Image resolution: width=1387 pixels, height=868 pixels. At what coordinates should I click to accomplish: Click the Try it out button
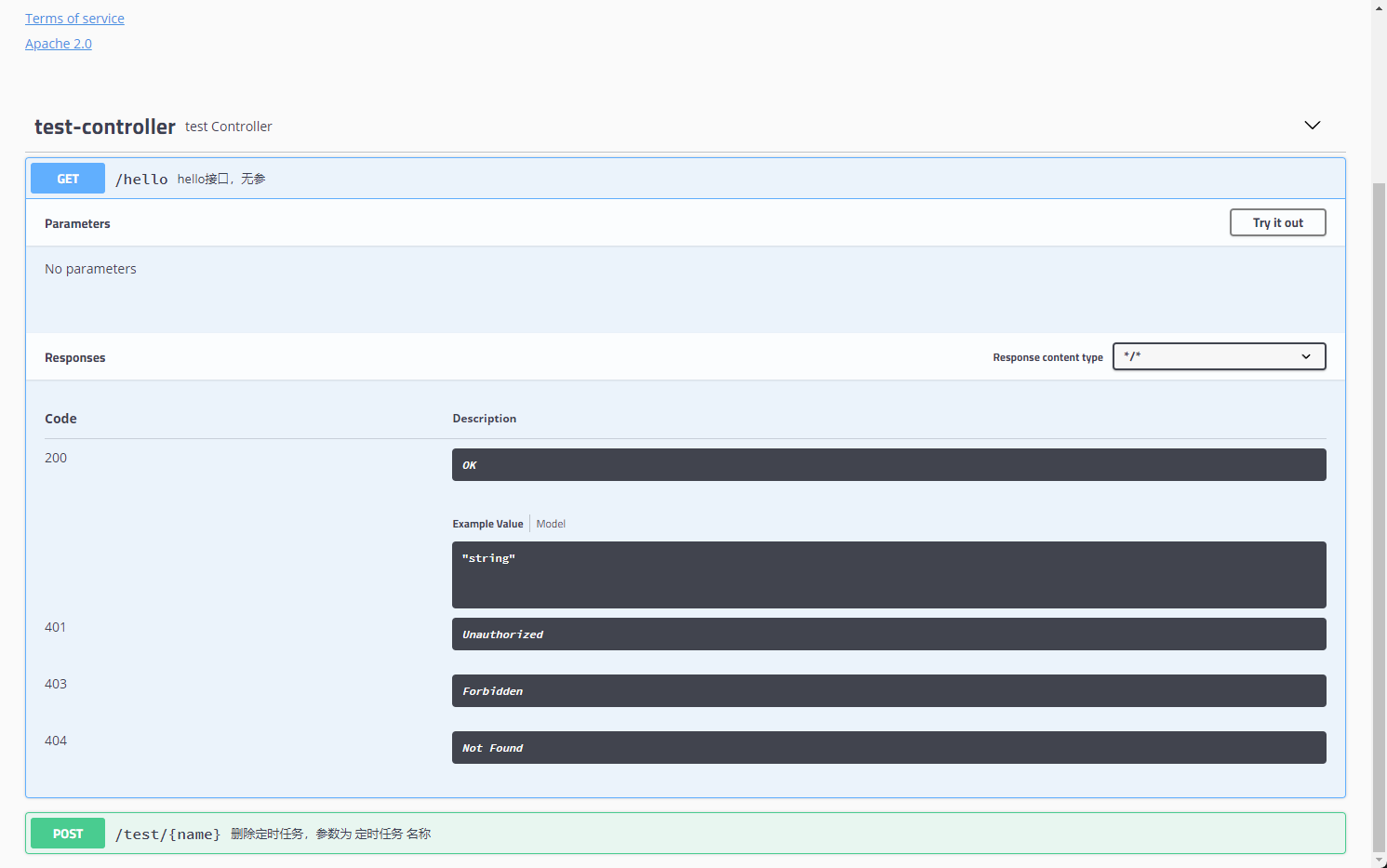tap(1277, 222)
